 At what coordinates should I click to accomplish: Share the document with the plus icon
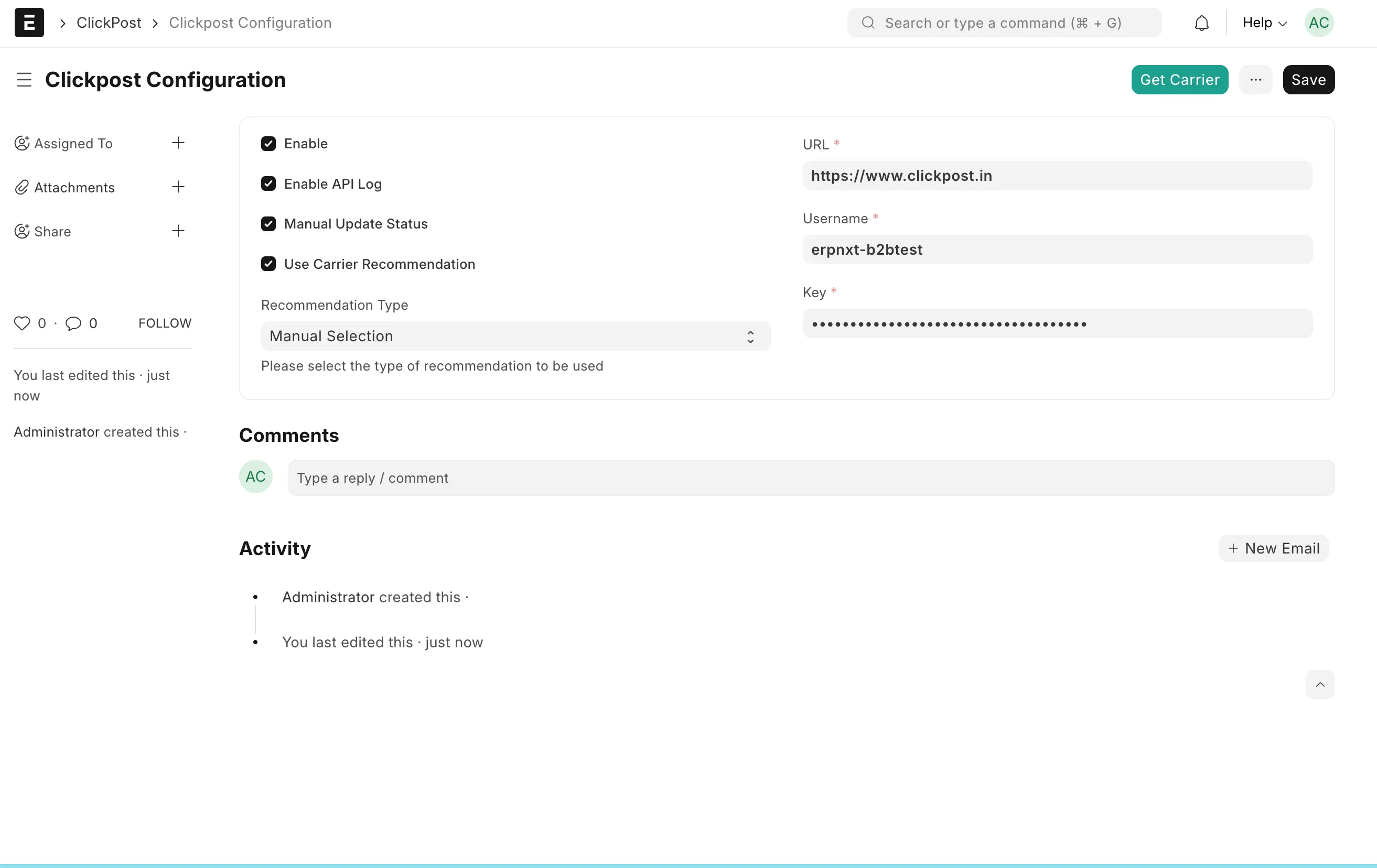pyautogui.click(x=178, y=231)
